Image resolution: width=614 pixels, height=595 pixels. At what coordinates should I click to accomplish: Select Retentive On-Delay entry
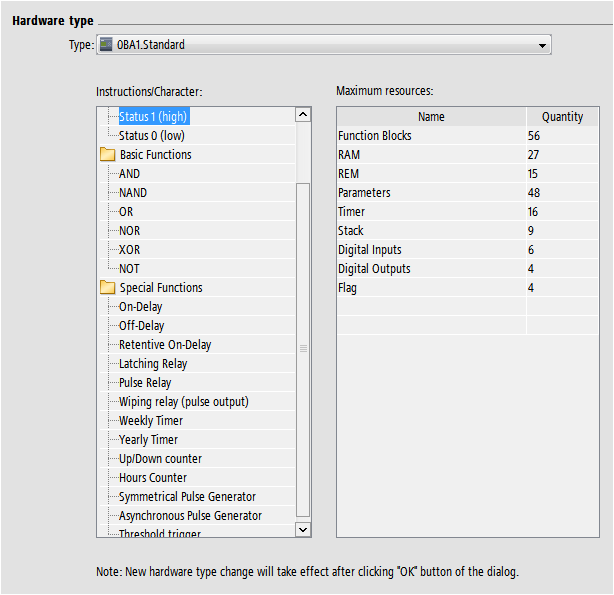pos(165,345)
